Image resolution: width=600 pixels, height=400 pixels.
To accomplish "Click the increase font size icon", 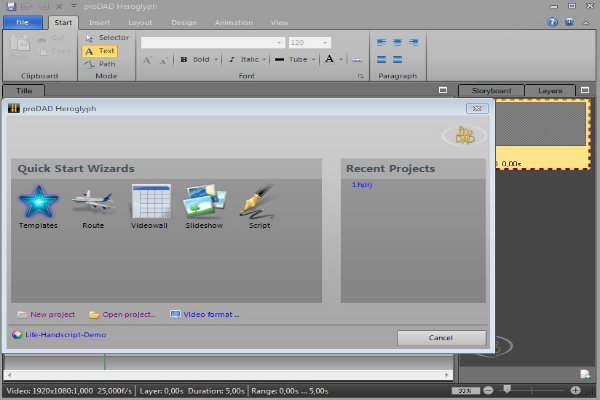I will pyautogui.click(x=147, y=60).
